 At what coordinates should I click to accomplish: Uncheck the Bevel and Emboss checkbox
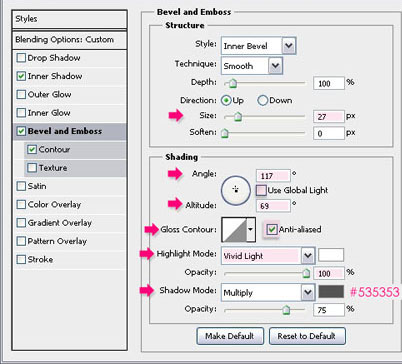pyautogui.click(x=21, y=131)
